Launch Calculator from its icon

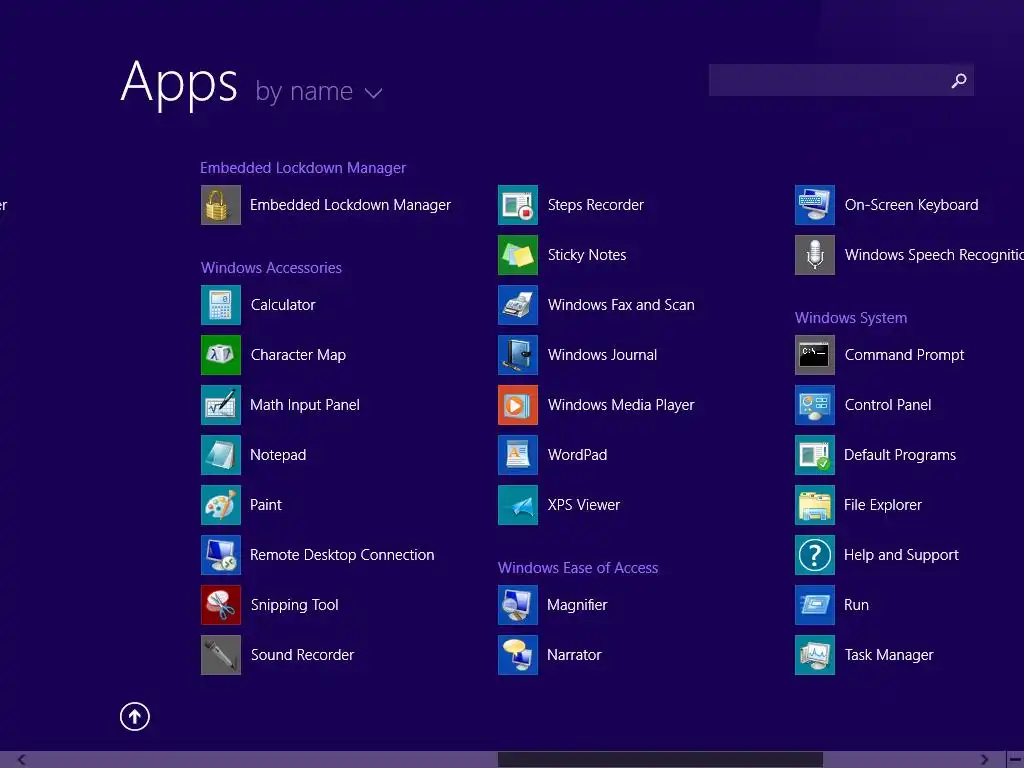pyautogui.click(x=221, y=305)
